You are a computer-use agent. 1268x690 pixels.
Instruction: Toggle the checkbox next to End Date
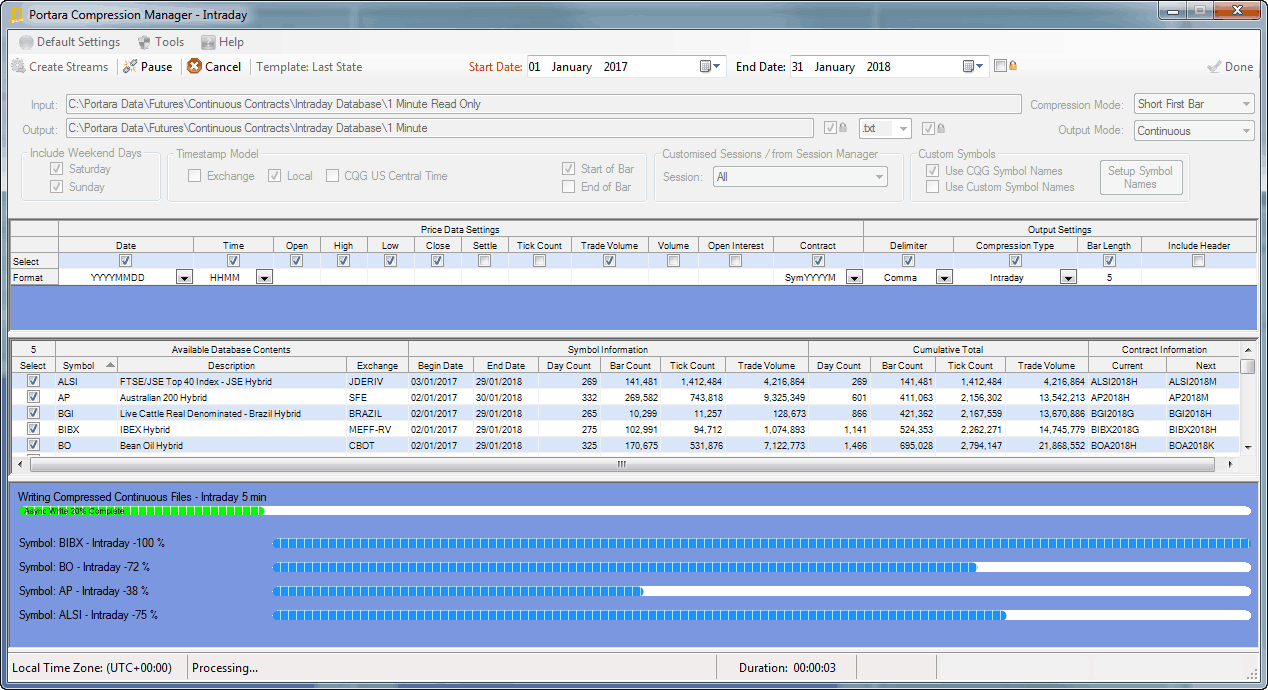coord(1000,66)
